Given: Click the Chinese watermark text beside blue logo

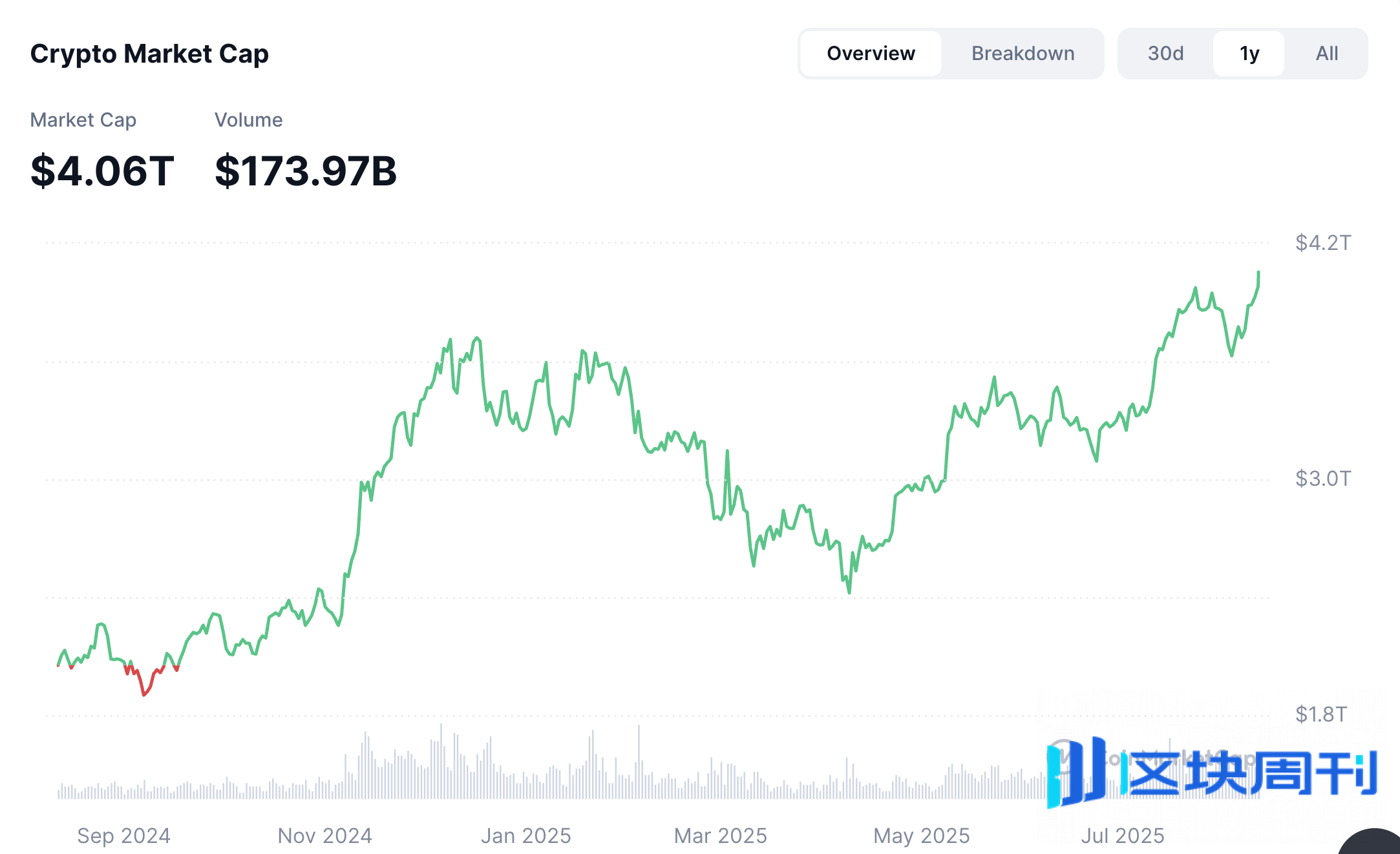Looking at the screenshot, I should pos(1251,772).
